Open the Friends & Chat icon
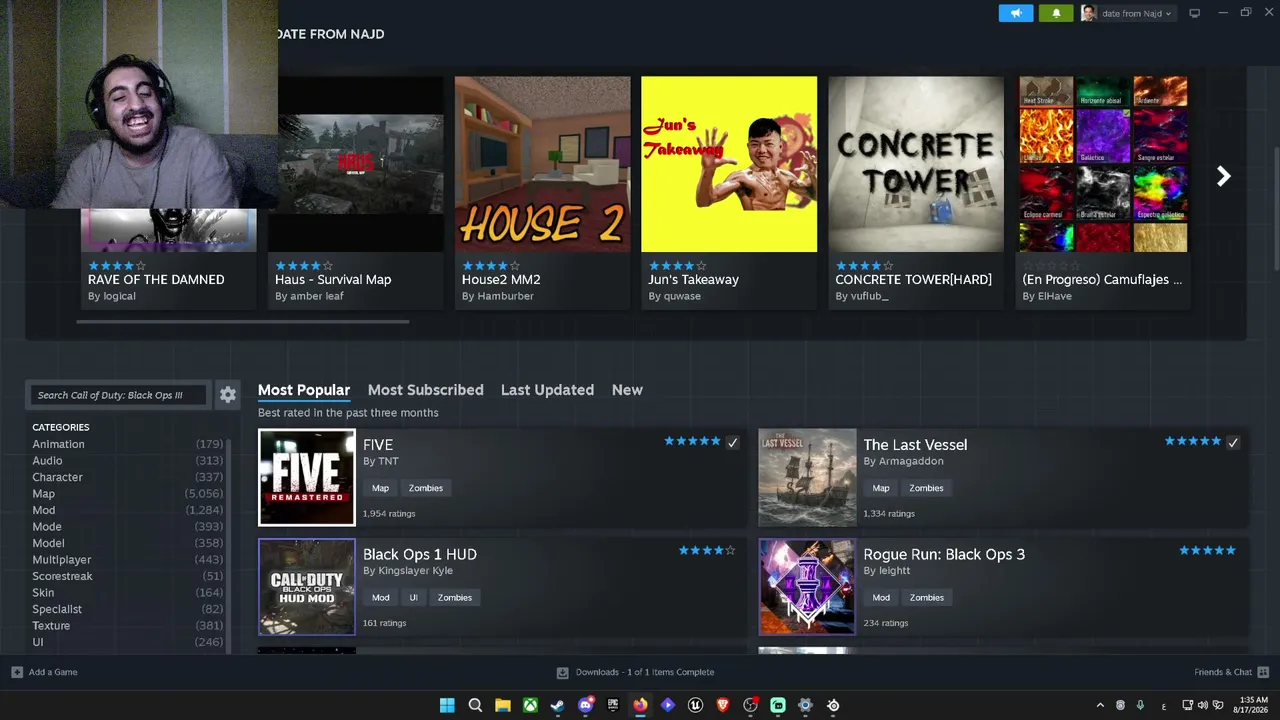1280x720 pixels. point(1263,672)
